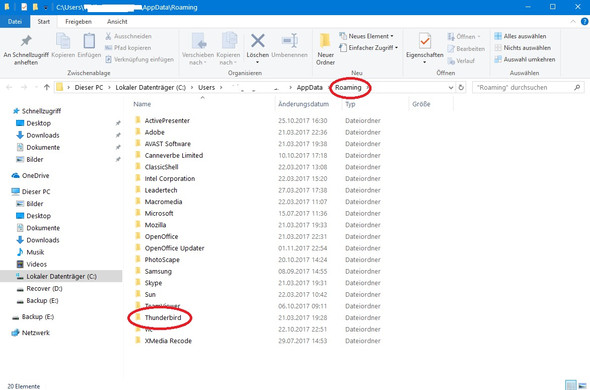Select Lokaler Datenträger (C:) in sidebar
This screenshot has height=390, width=590.
pos(61,276)
